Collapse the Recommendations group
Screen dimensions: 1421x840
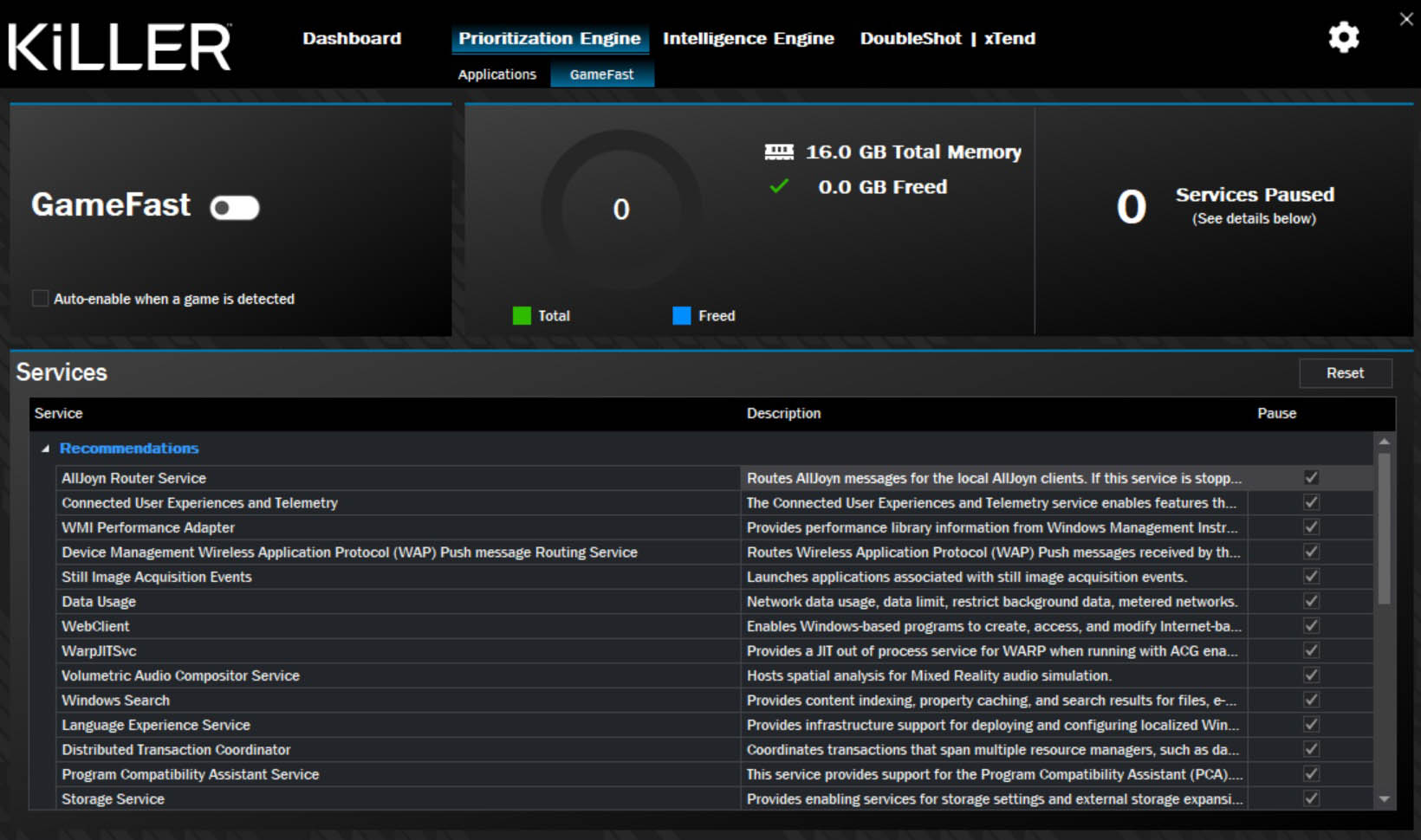click(x=45, y=449)
